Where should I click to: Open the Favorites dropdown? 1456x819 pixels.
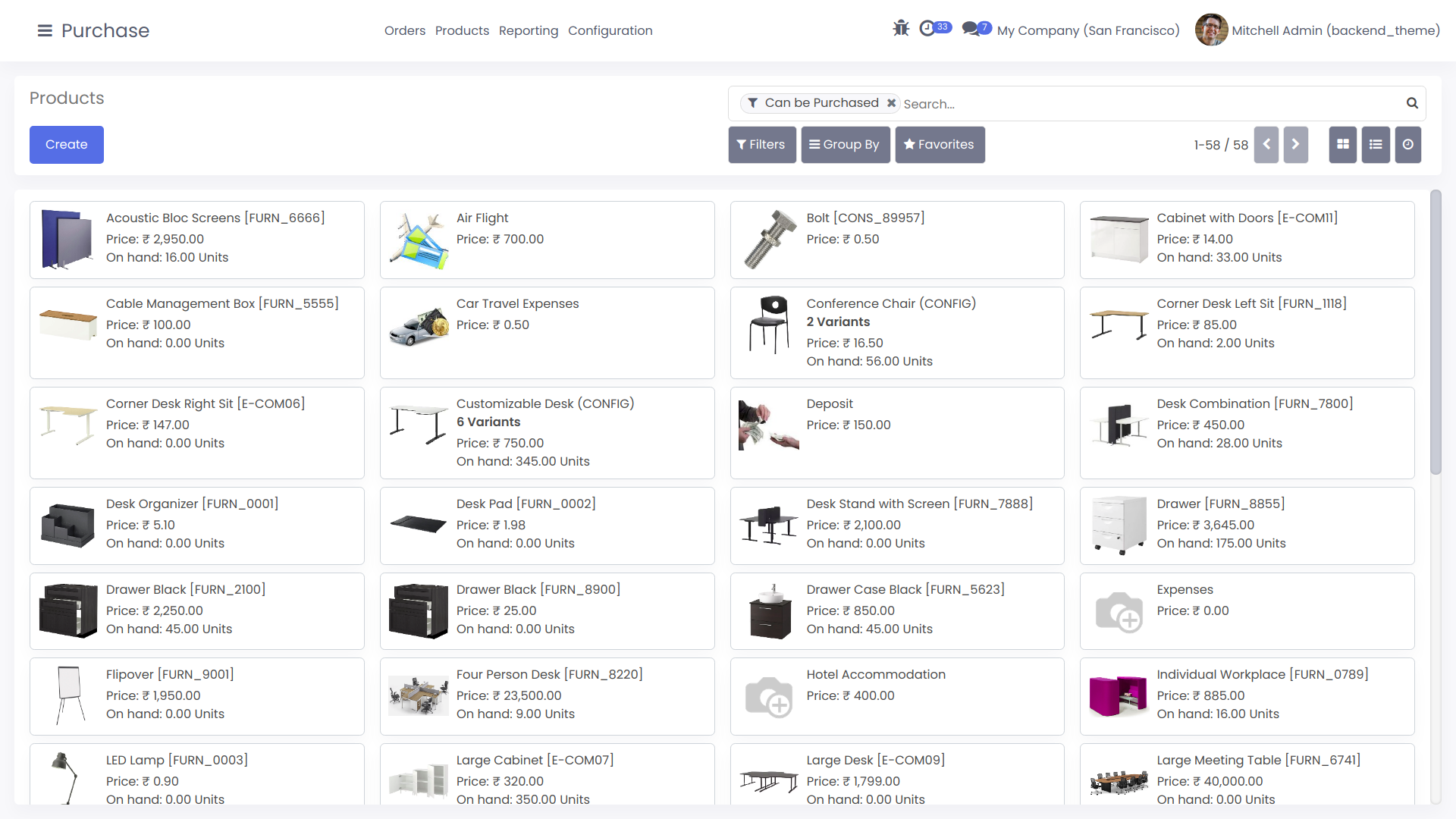(940, 145)
